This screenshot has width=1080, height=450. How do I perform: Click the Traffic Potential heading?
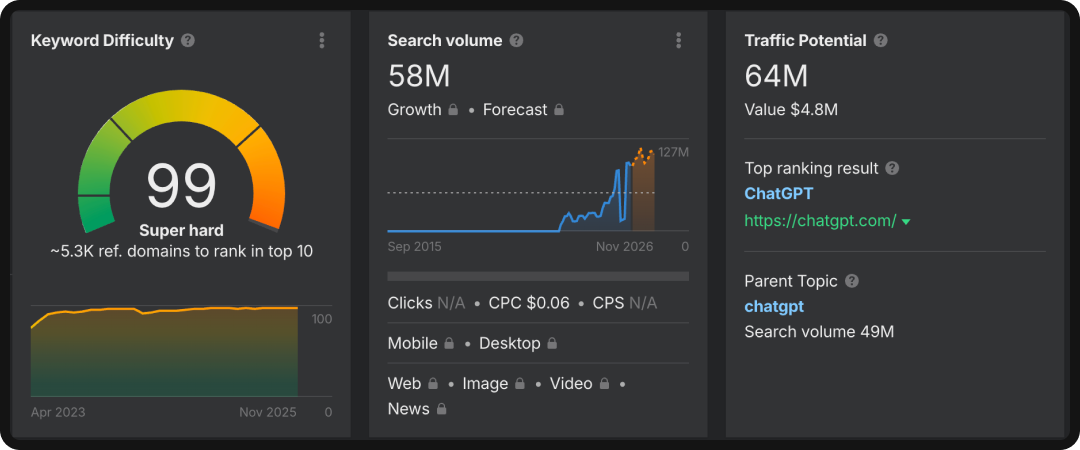(805, 41)
